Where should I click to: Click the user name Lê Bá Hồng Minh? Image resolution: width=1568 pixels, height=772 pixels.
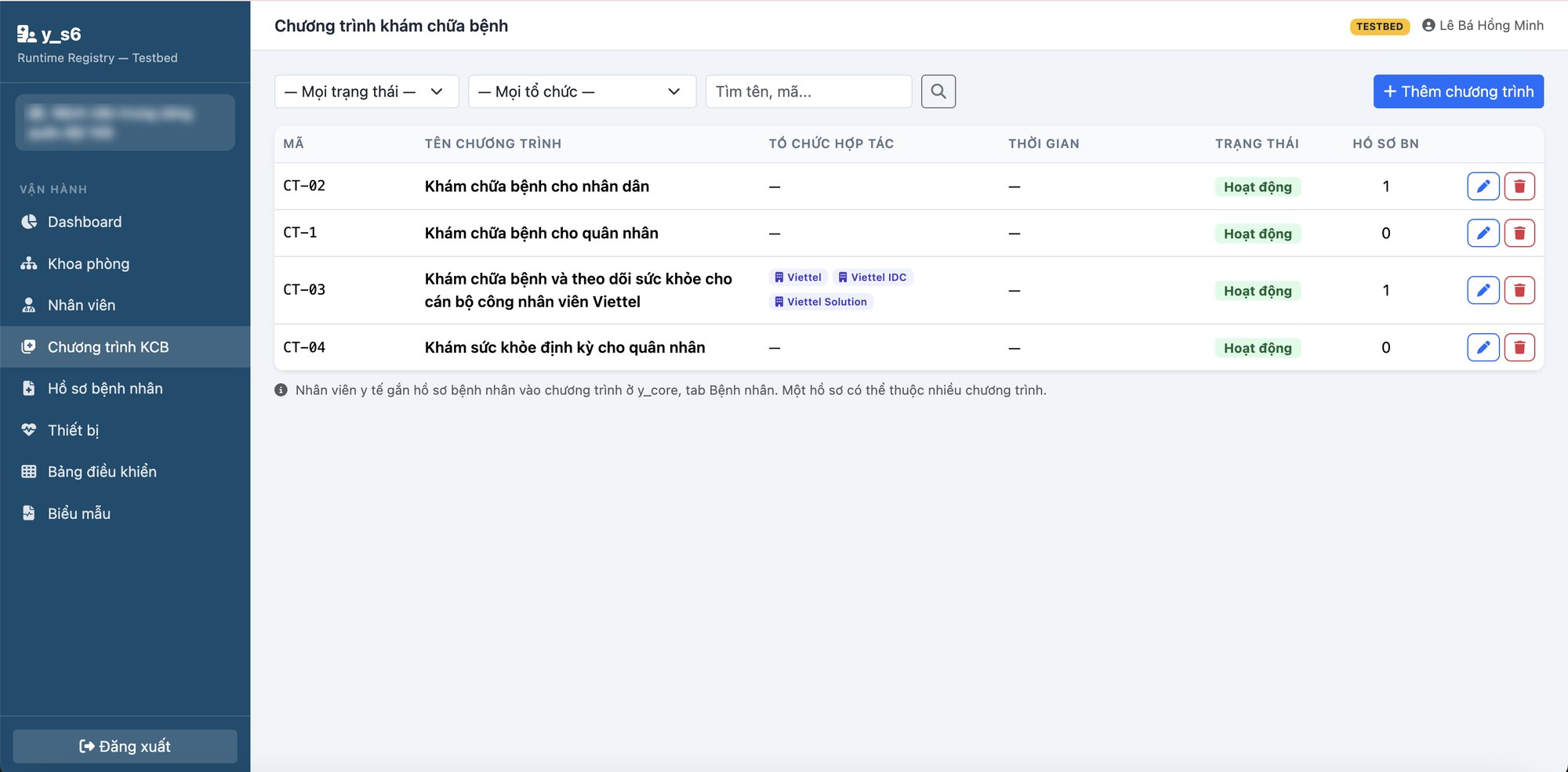[x=1491, y=25]
